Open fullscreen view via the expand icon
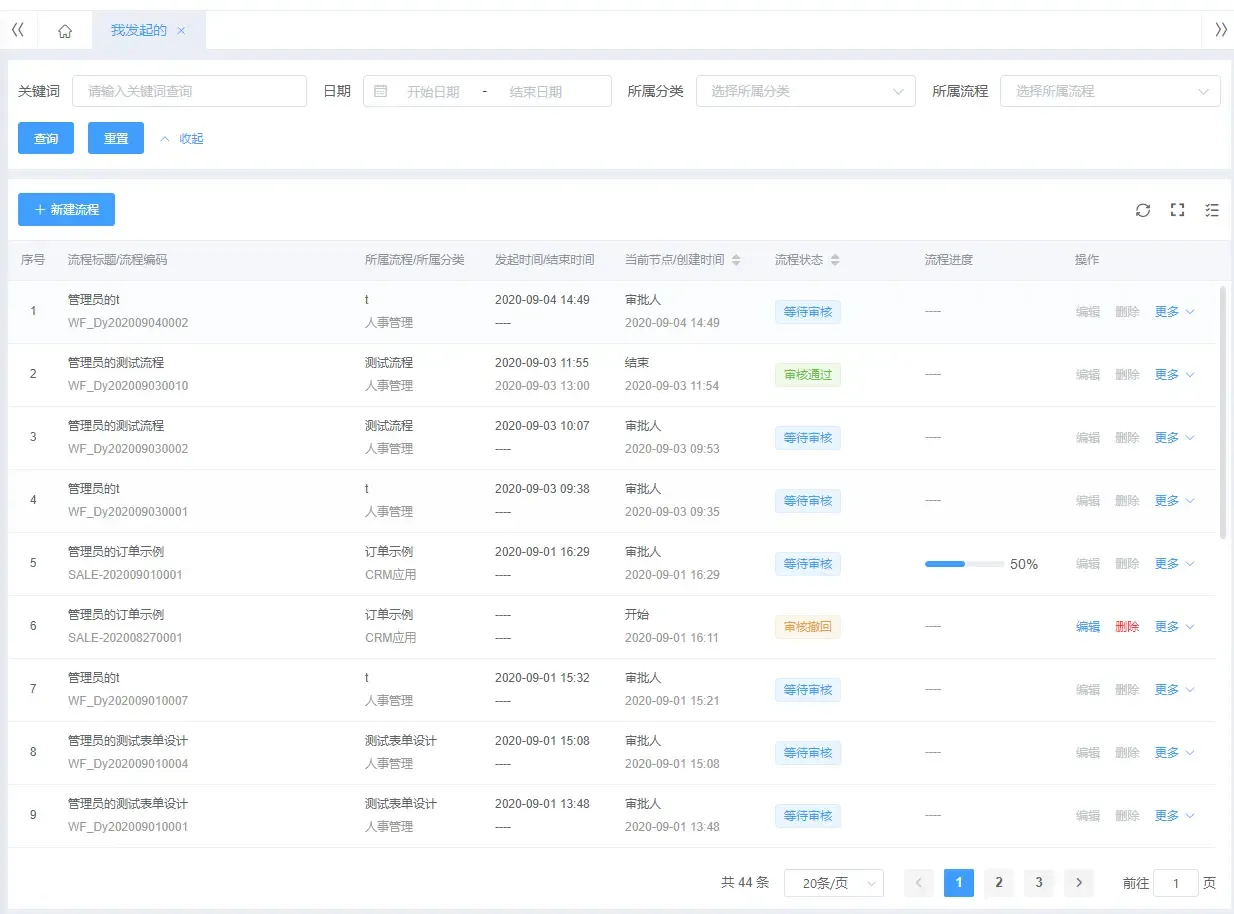 click(1177, 210)
